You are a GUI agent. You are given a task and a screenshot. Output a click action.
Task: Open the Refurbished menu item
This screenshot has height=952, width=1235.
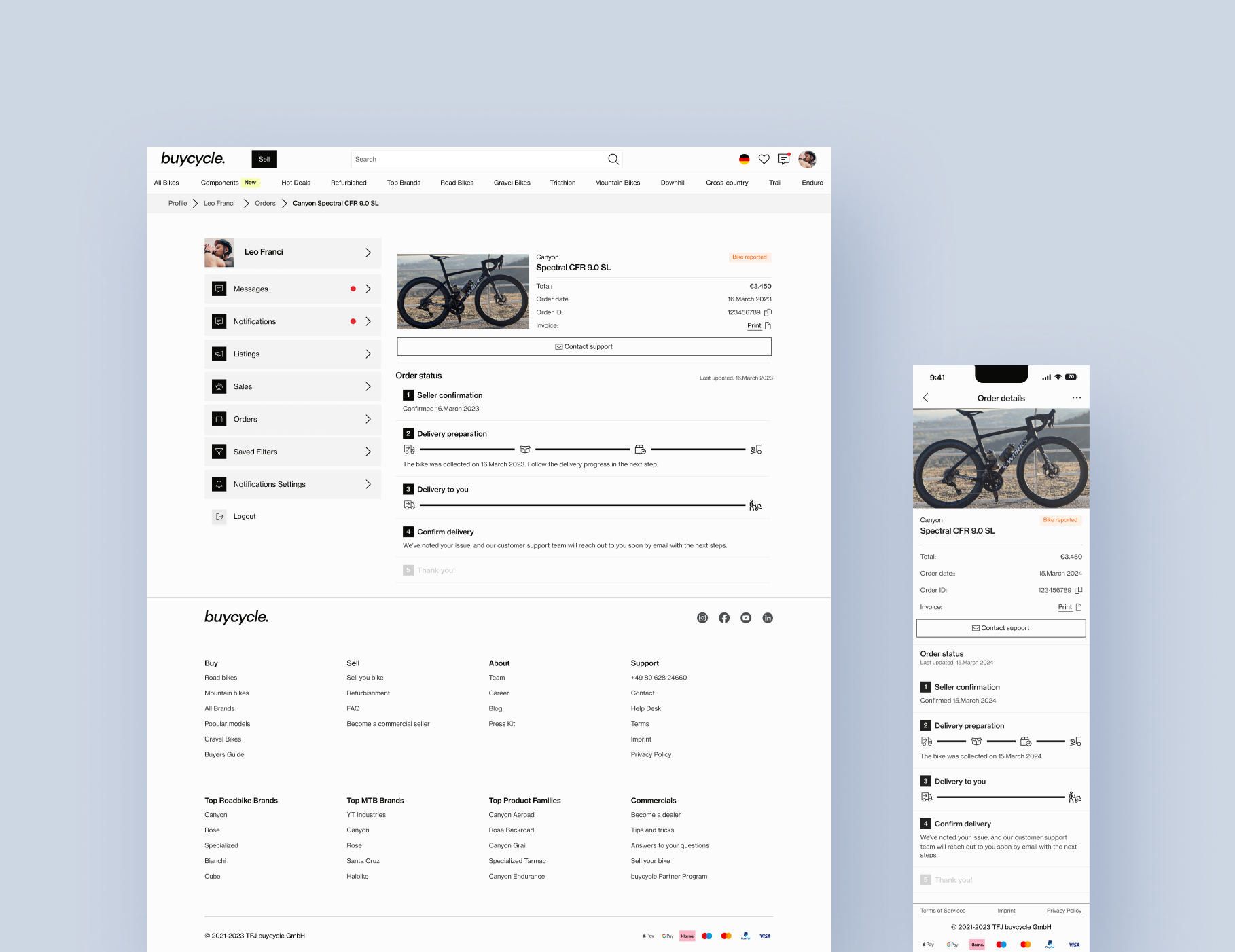[348, 183]
